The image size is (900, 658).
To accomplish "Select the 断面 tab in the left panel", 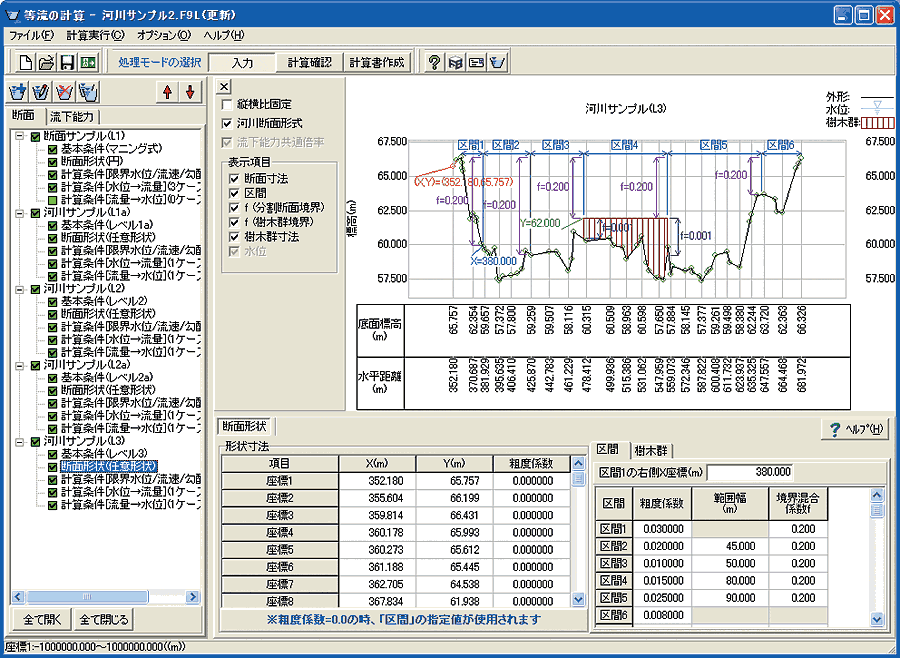I will [24, 116].
